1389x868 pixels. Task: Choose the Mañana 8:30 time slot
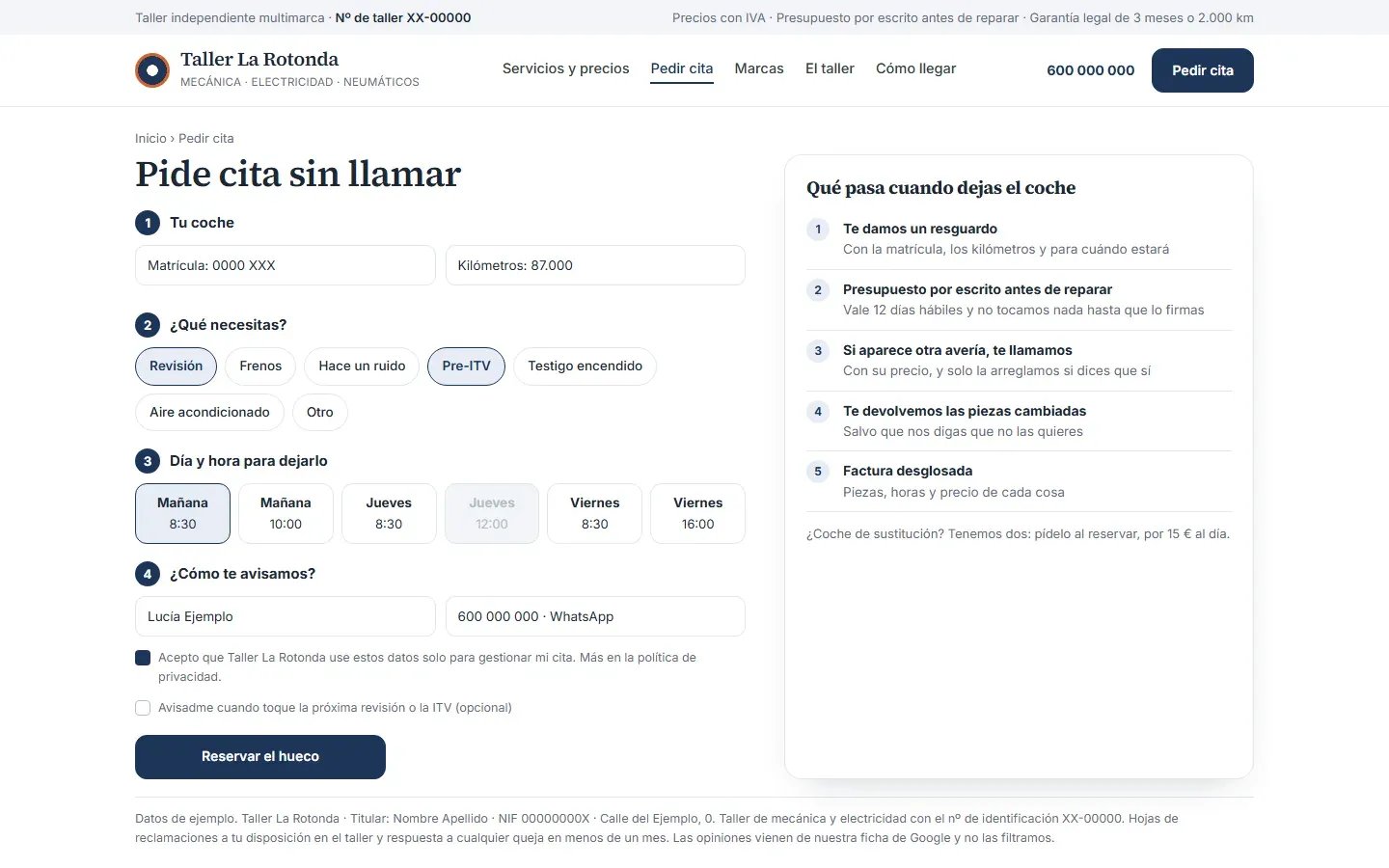tap(182, 513)
